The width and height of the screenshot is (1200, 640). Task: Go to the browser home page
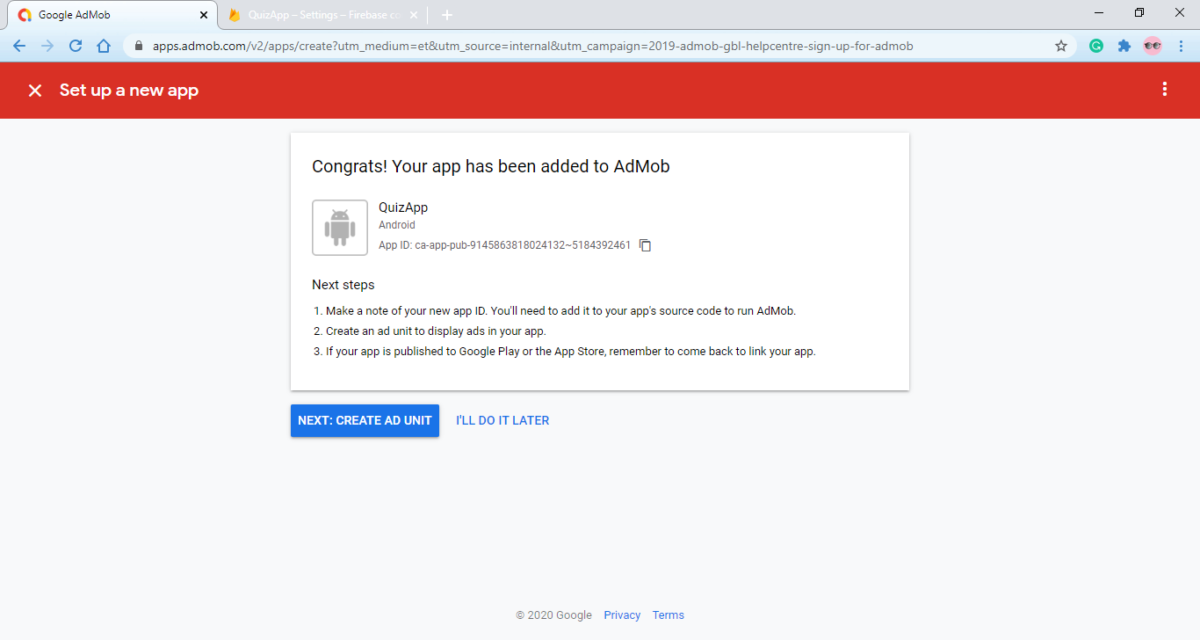click(104, 45)
